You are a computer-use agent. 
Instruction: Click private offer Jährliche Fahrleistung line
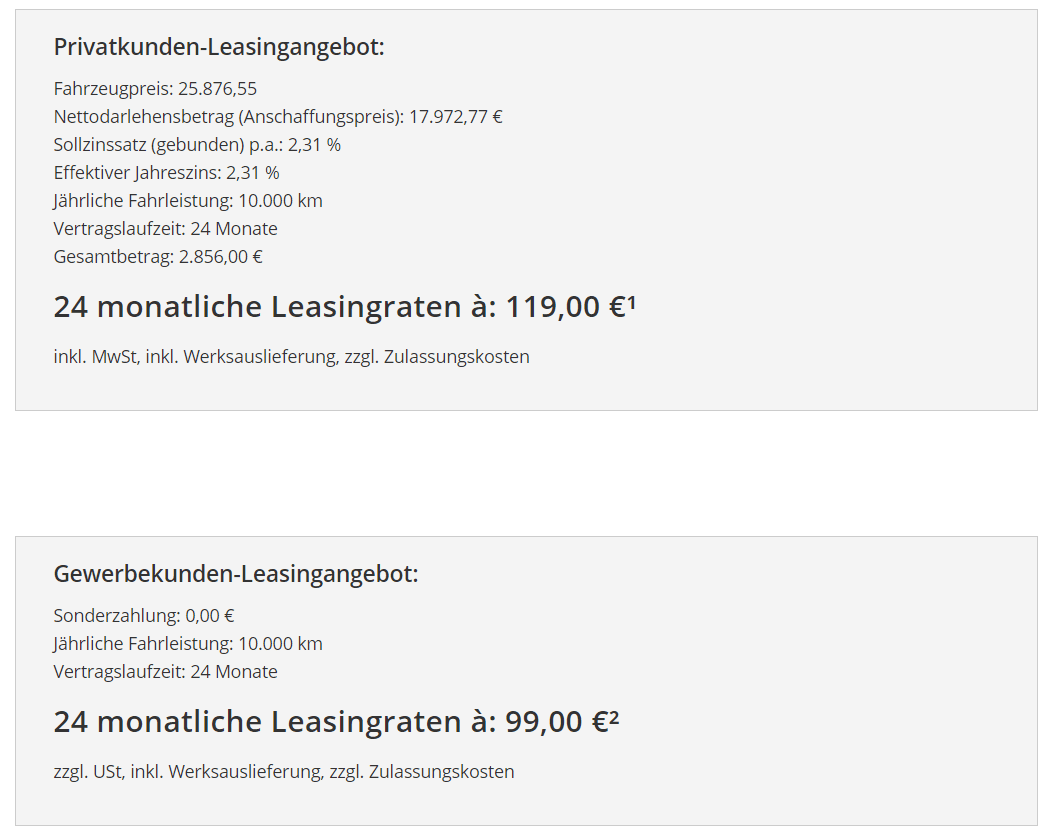188,201
